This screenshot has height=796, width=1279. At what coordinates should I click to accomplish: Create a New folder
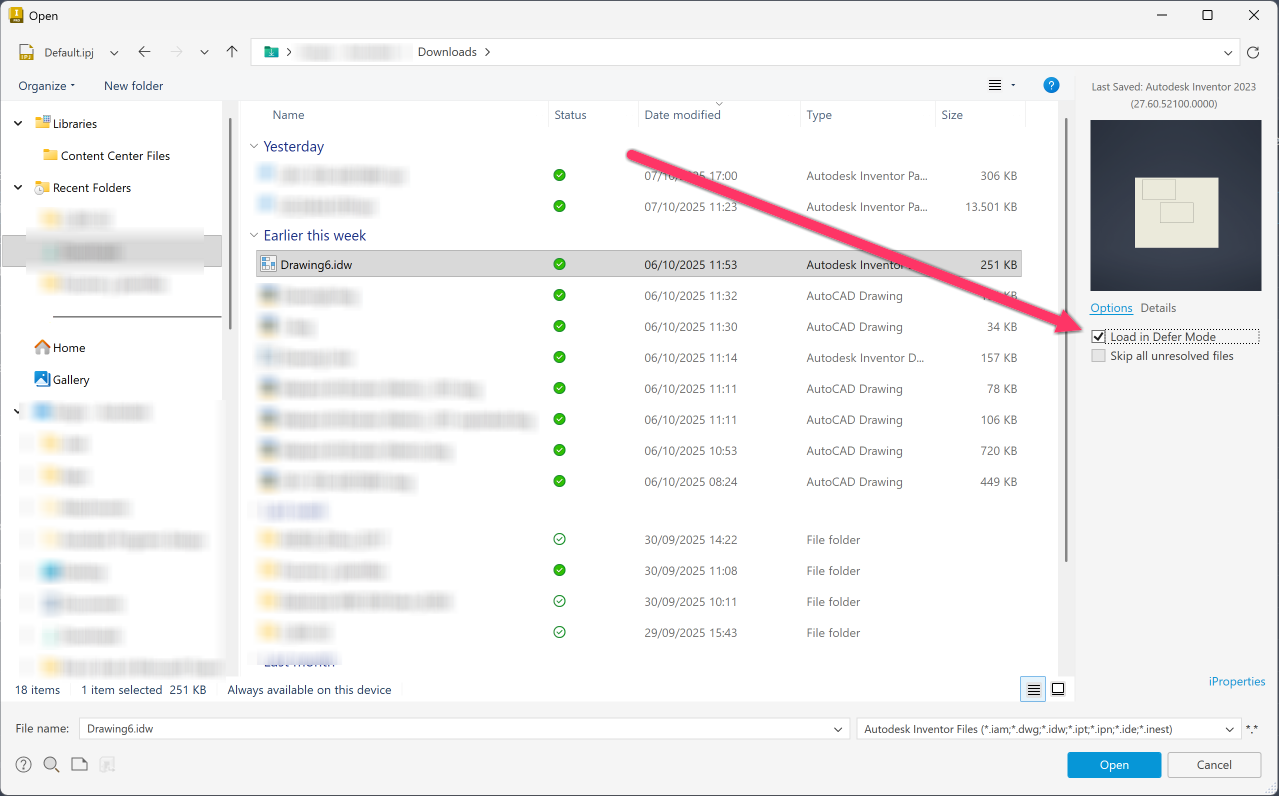click(133, 86)
